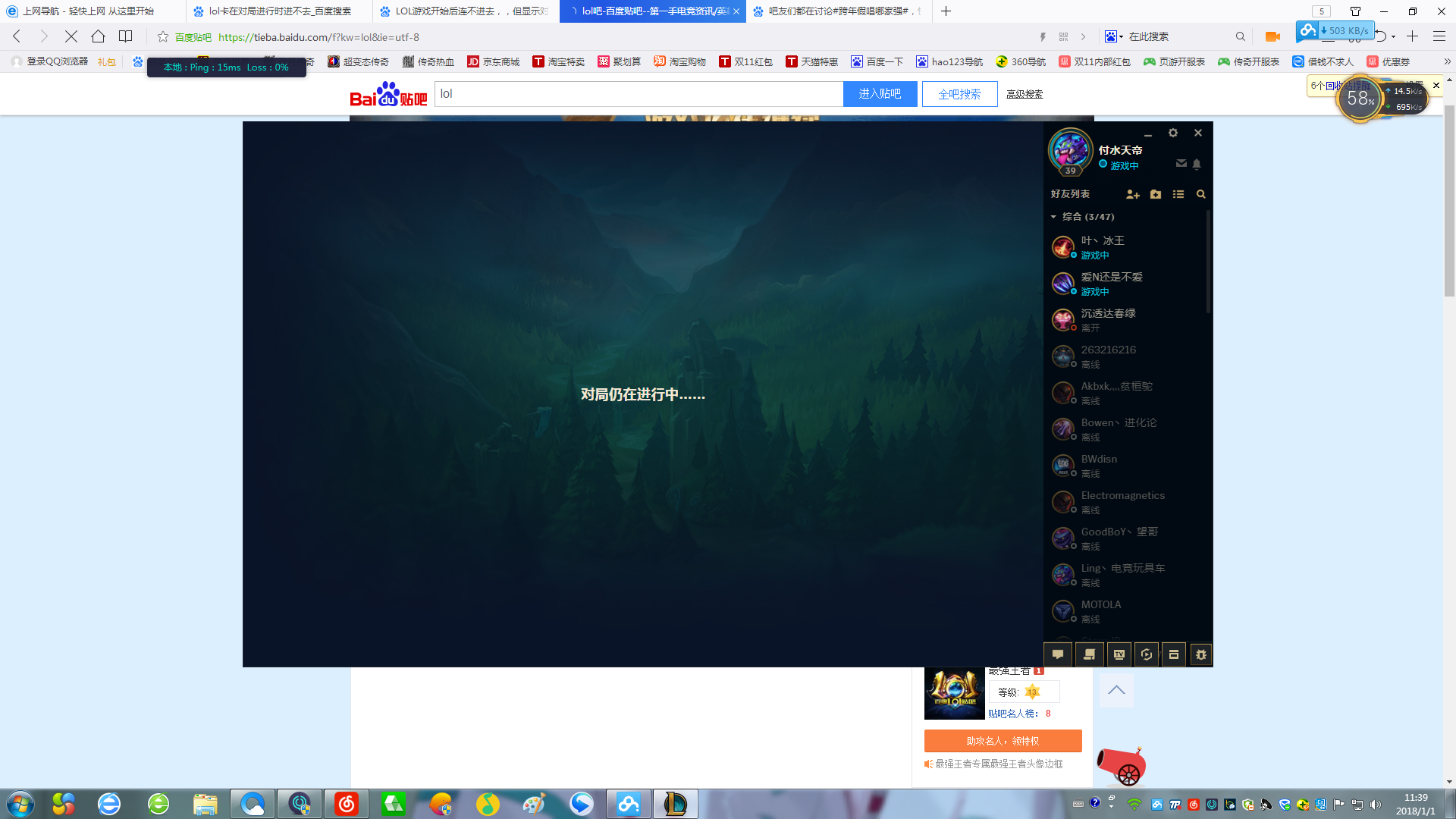Open the chat bubble panel
The image size is (1456, 819).
pos(1058,654)
